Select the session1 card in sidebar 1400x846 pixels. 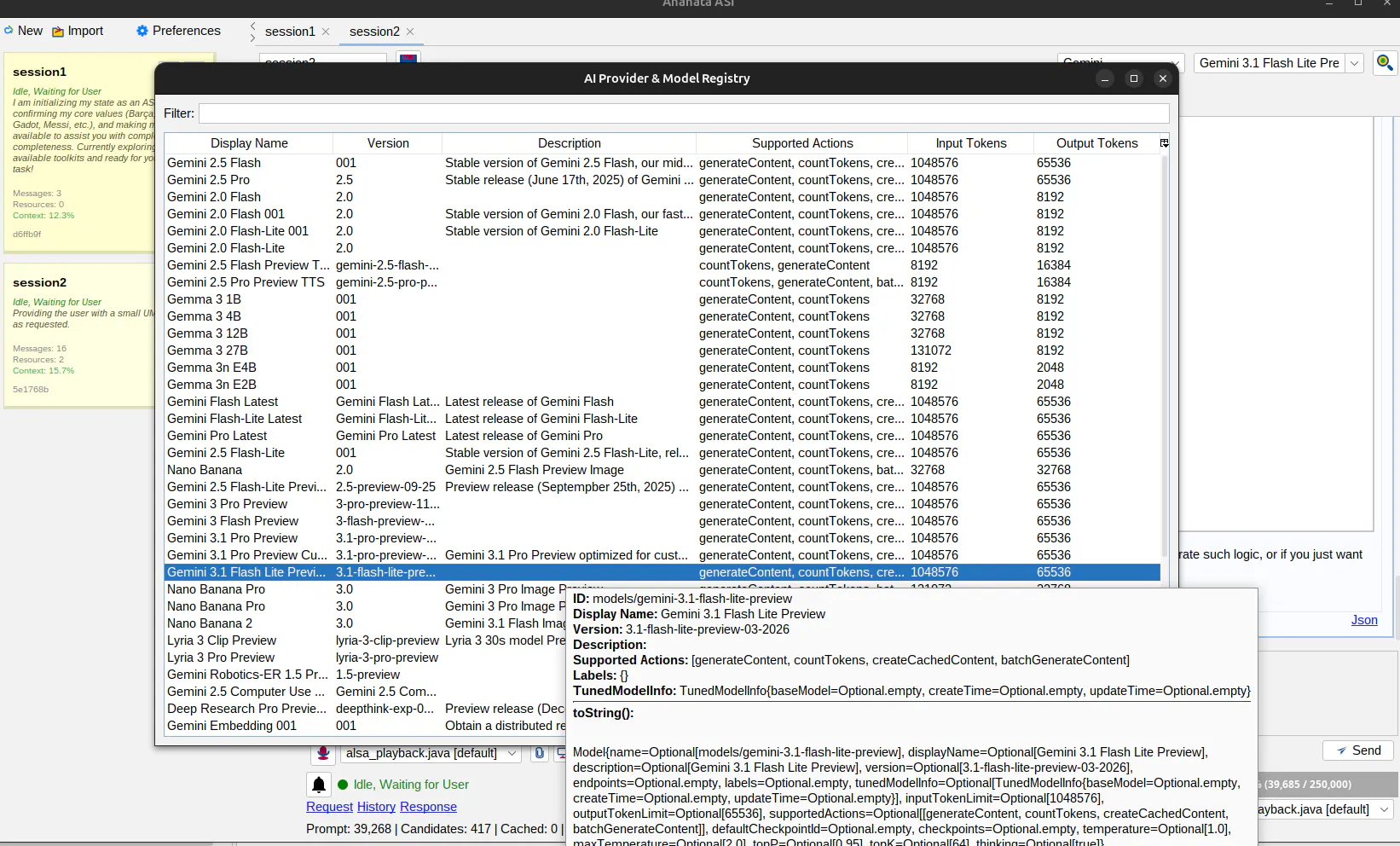coord(79,152)
